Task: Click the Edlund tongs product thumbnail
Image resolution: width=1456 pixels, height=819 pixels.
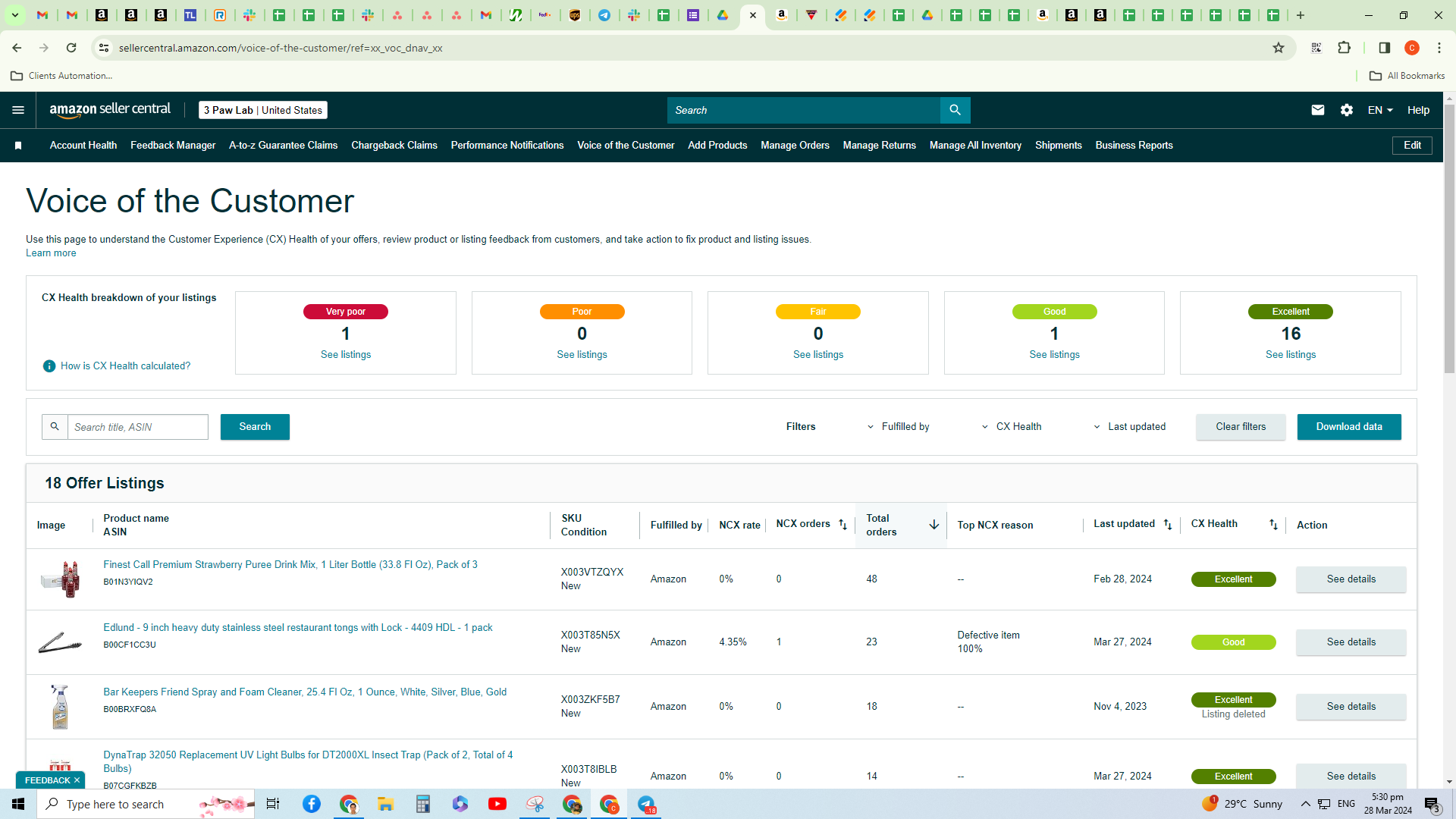Action: [x=60, y=643]
